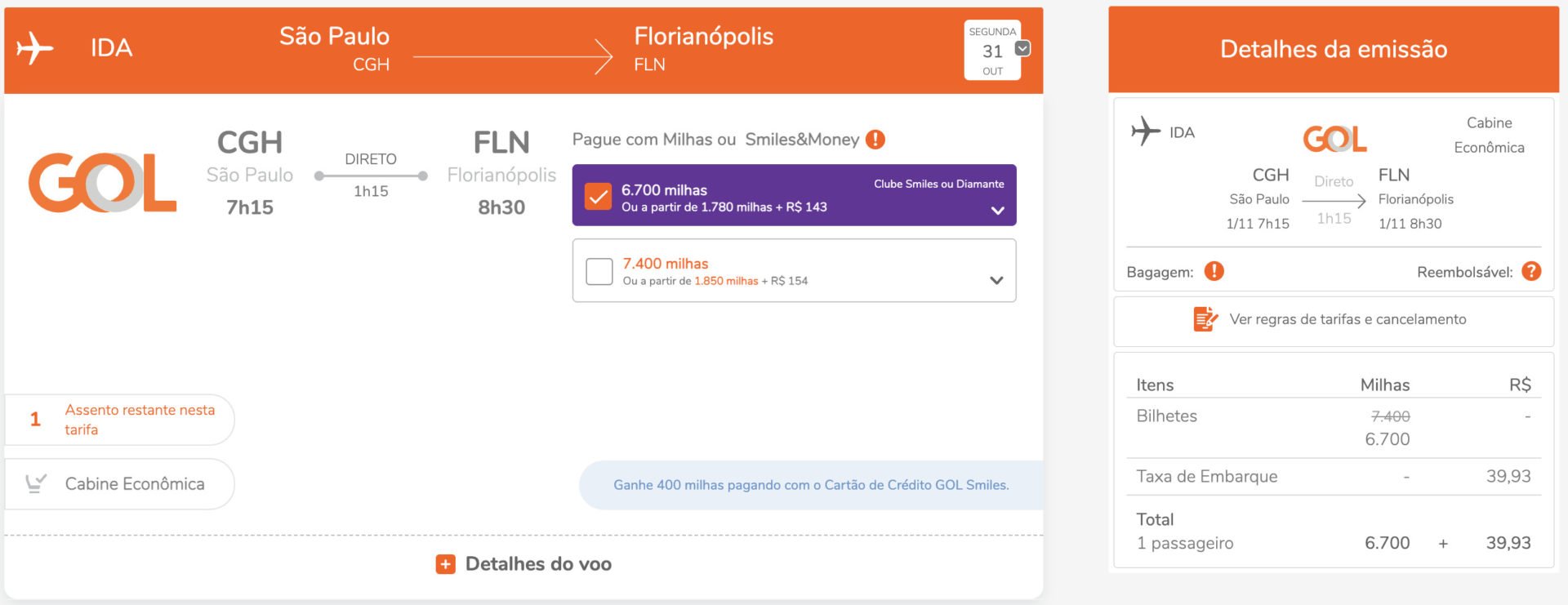Click the fare rules document icon
The width and height of the screenshot is (1568, 605).
[x=1205, y=319]
